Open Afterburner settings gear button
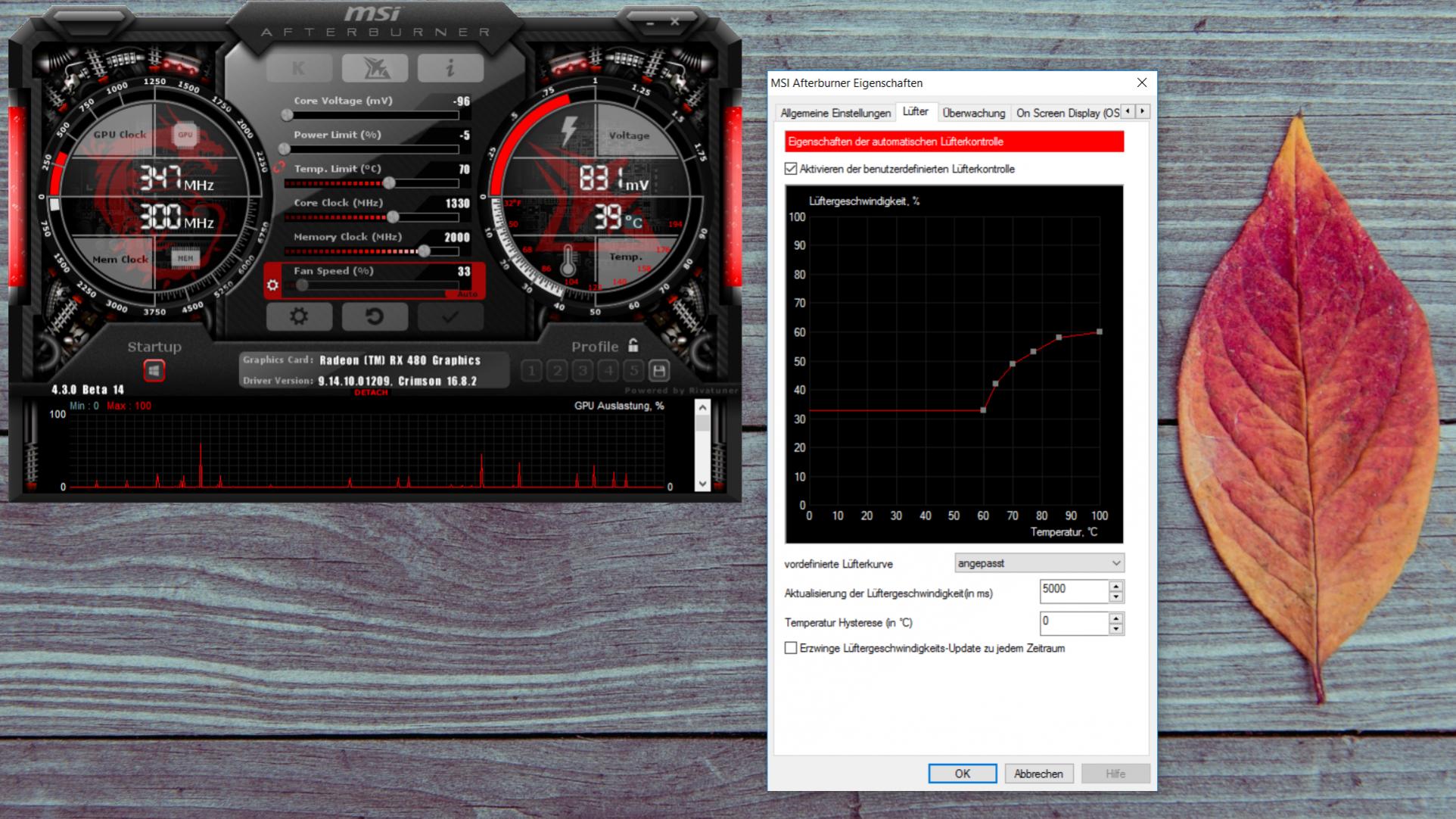Image resolution: width=1456 pixels, height=819 pixels. pos(299,316)
